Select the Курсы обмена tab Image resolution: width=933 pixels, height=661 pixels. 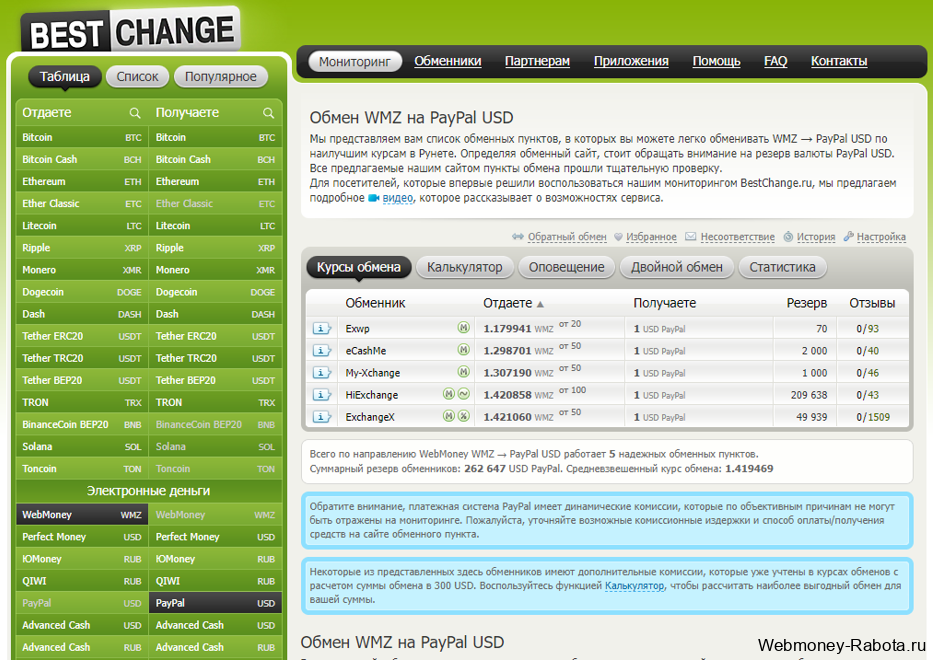358,268
